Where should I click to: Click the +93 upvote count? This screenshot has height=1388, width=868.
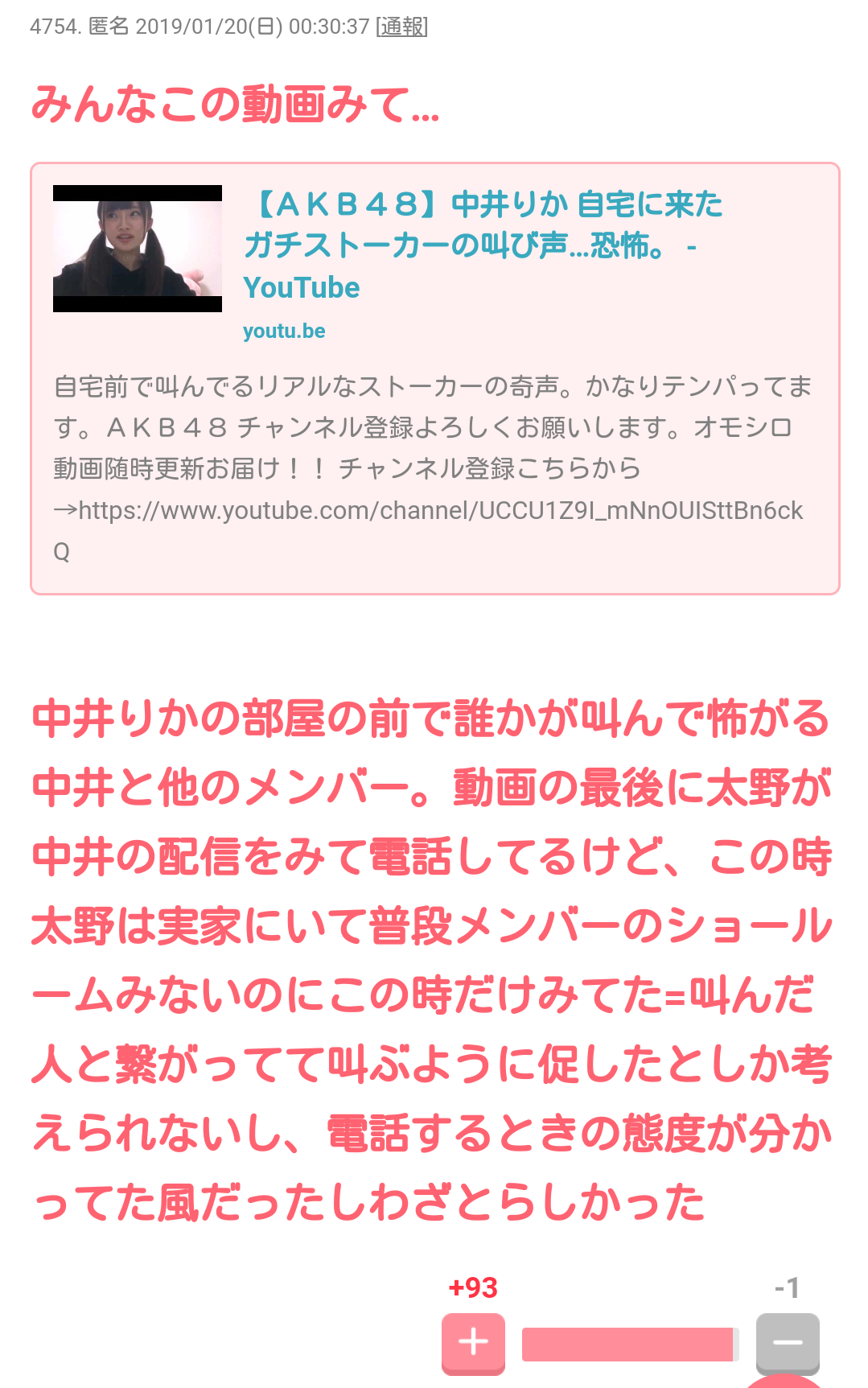point(473,1287)
